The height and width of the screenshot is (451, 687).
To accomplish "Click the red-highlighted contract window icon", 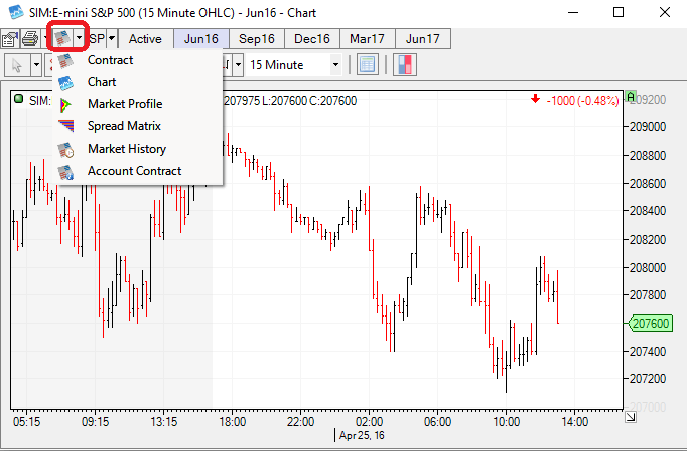I will 63,39.
